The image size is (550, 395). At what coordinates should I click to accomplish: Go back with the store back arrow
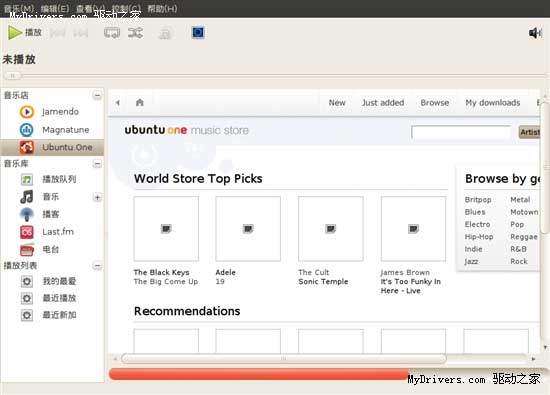118,102
